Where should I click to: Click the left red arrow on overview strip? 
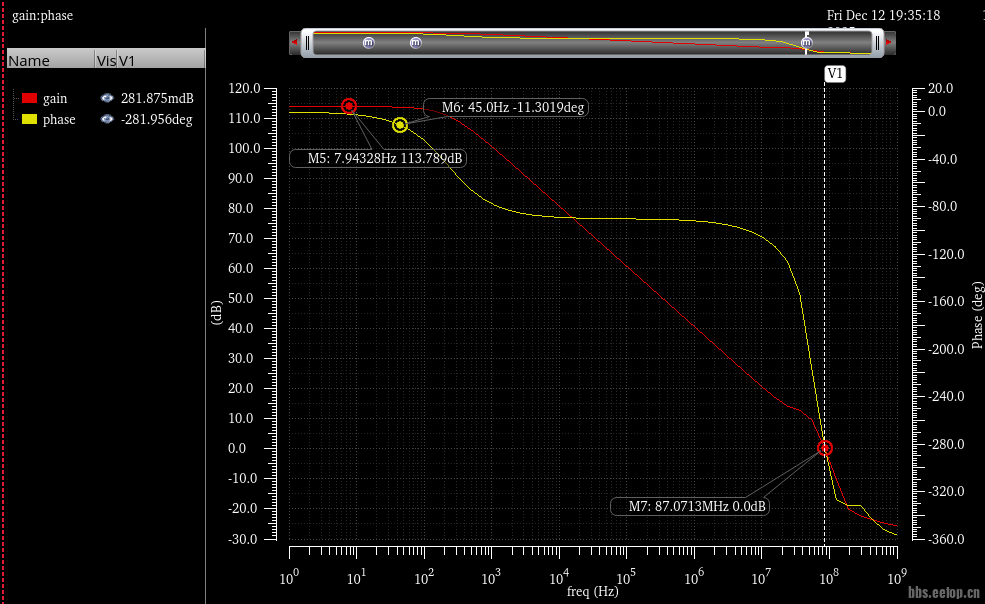(295, 43)
